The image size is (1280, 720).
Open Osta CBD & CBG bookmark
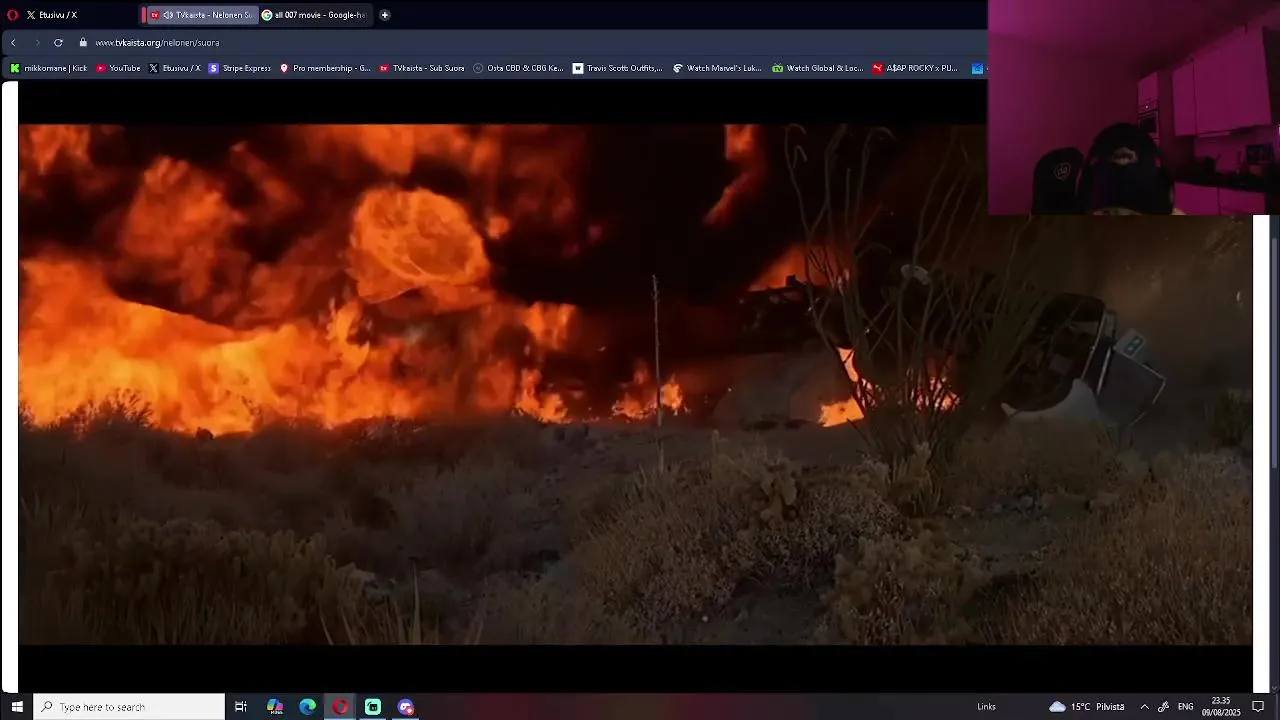[518, 68]
